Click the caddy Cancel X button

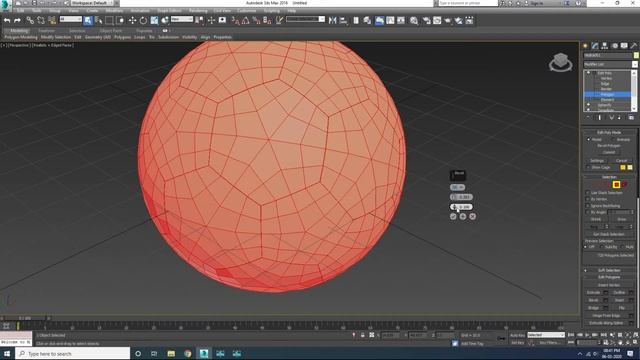473,216
